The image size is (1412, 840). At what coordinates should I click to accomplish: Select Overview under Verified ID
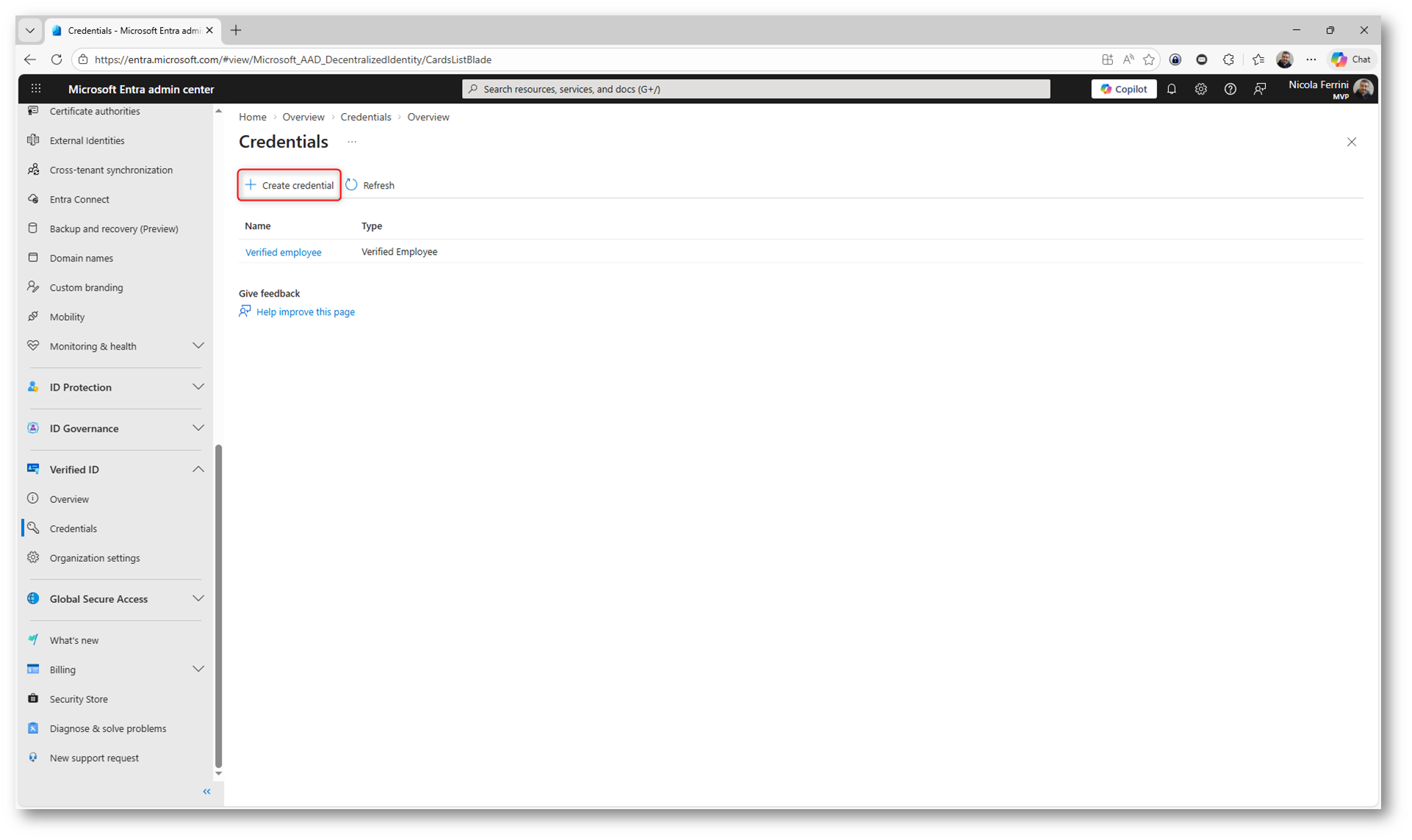pos(69,499)
